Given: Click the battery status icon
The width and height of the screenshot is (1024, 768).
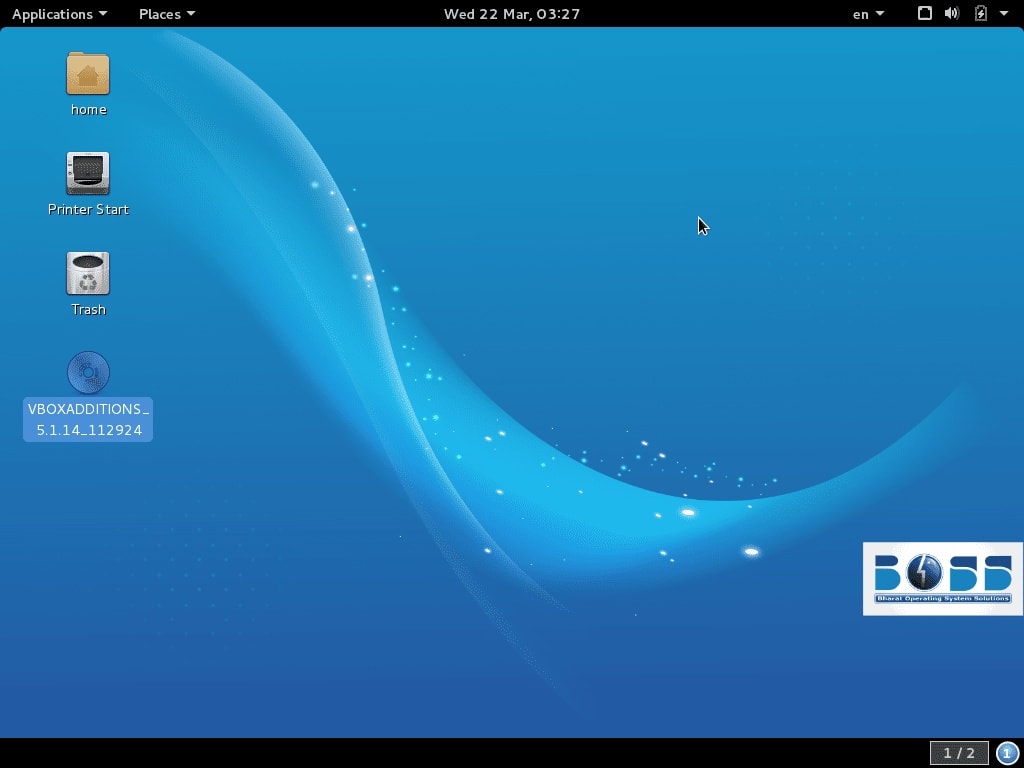Looking at the screenshot, I should point(980,13).
